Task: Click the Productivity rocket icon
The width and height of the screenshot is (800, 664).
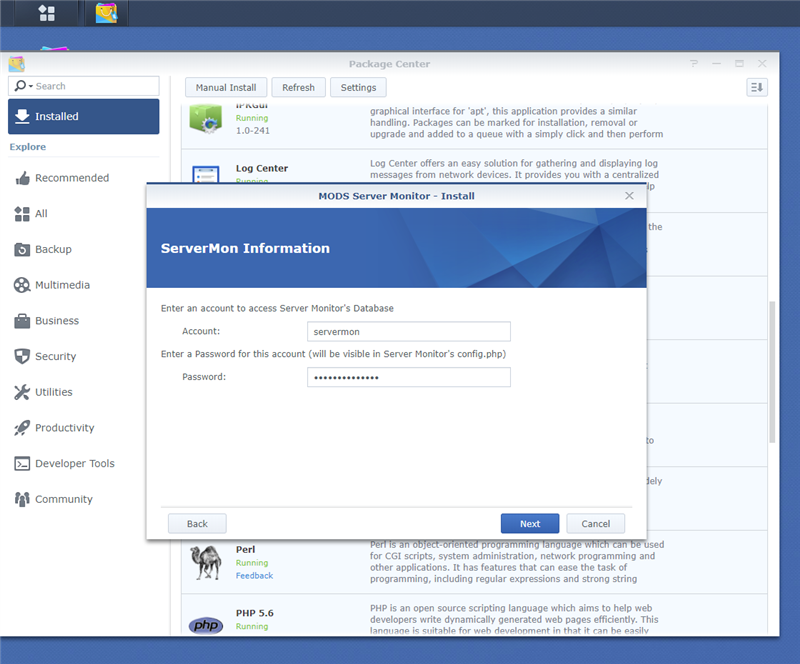Action: (22, 428)
